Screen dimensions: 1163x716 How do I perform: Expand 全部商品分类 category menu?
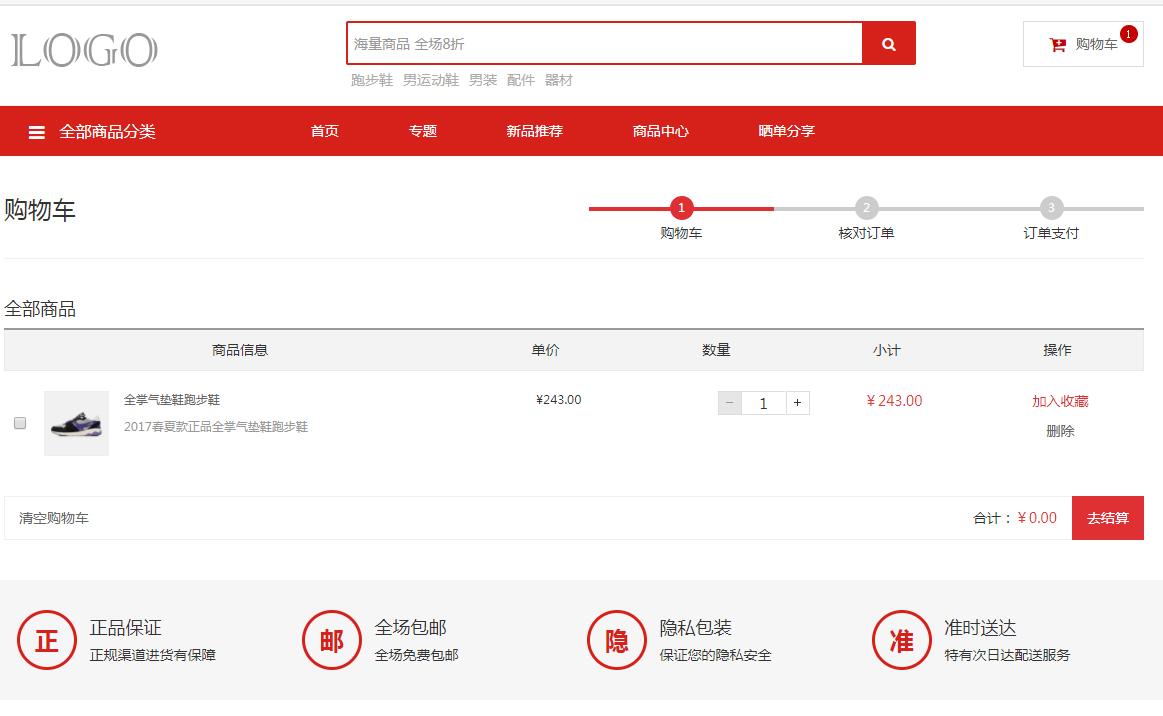point(107,132)
